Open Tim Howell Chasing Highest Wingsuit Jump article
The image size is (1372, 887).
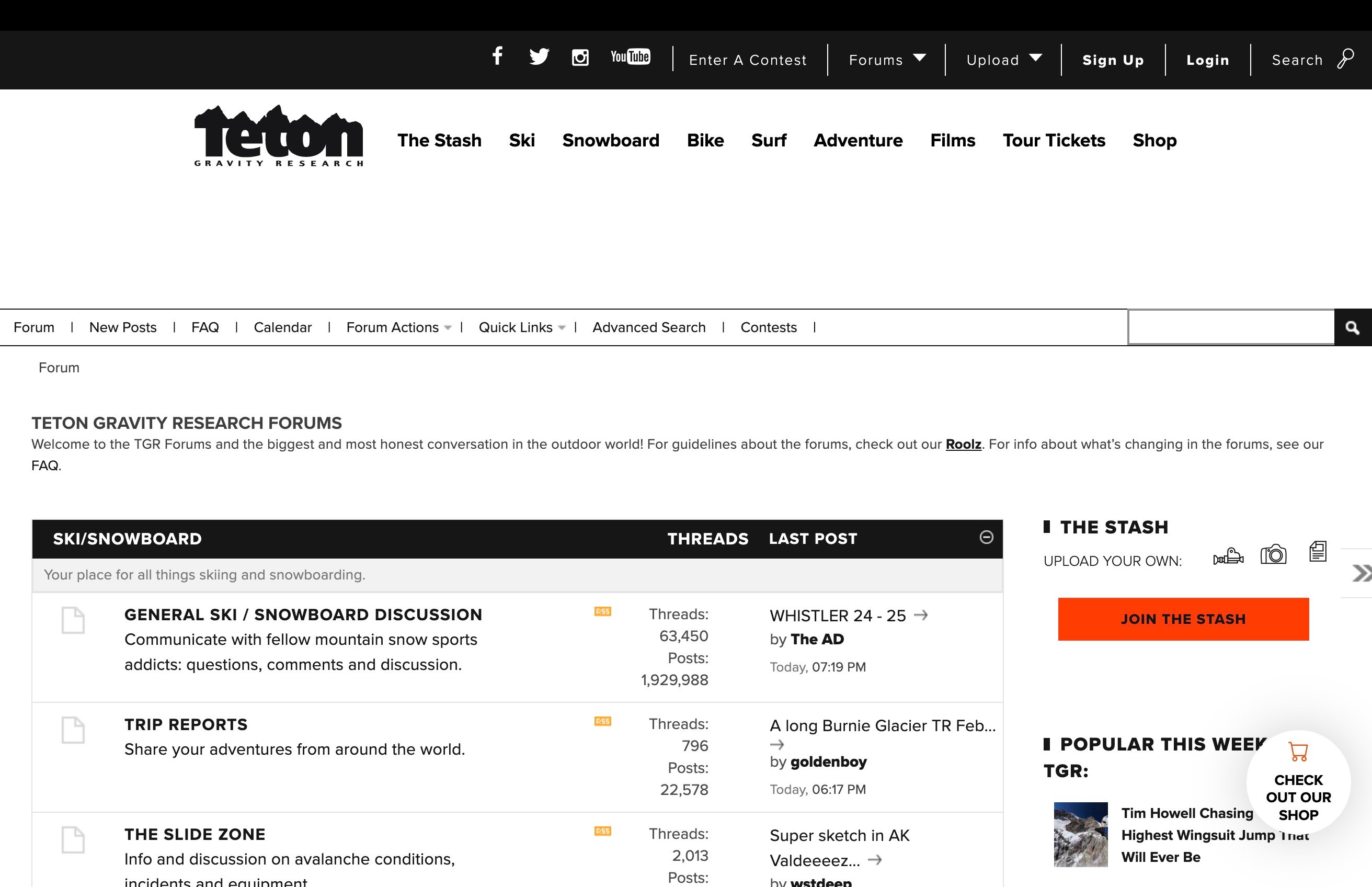click(1215, 835)
